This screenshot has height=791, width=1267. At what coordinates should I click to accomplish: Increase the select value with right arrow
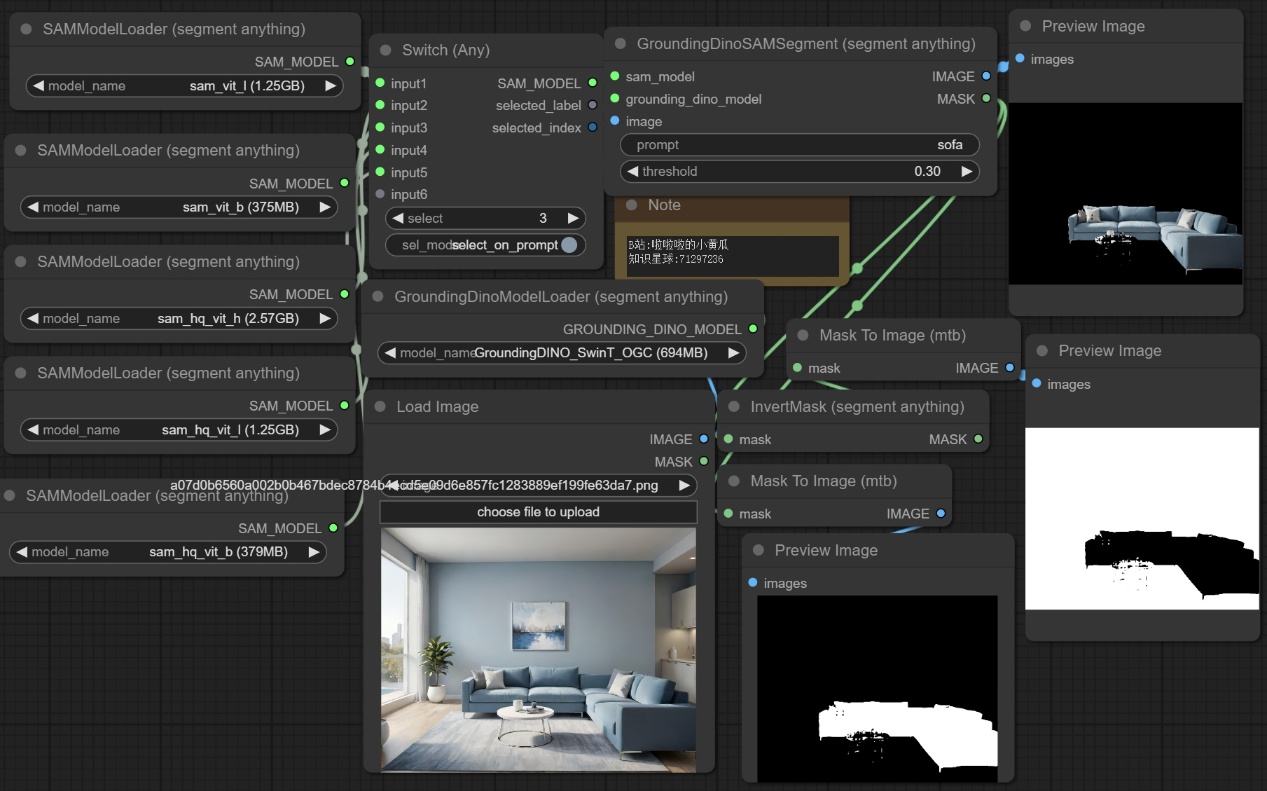(x=573, y=218)
